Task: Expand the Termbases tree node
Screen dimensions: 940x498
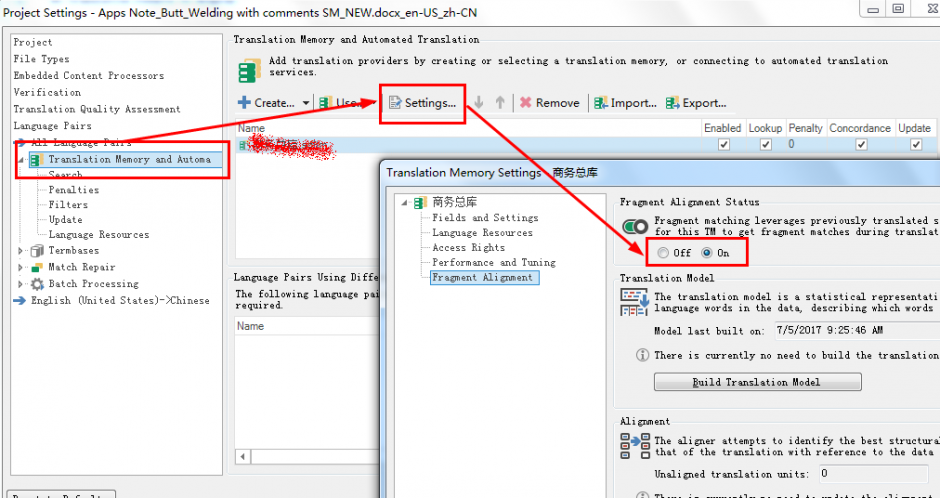Action: click(21, 251)
